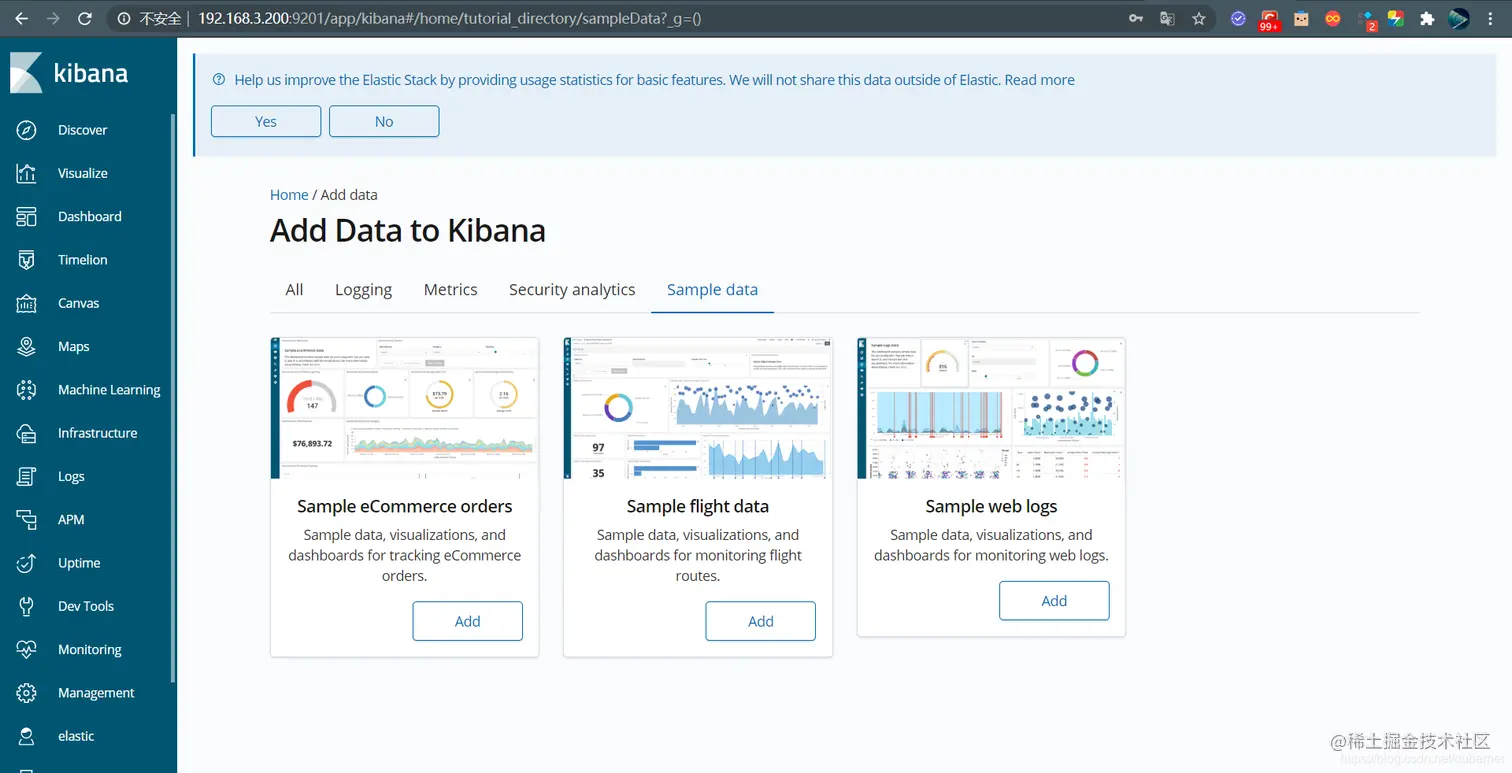Bookmark this page with star icon
This screenshot has width=1512, height=773.
[x=1199, y=19]
